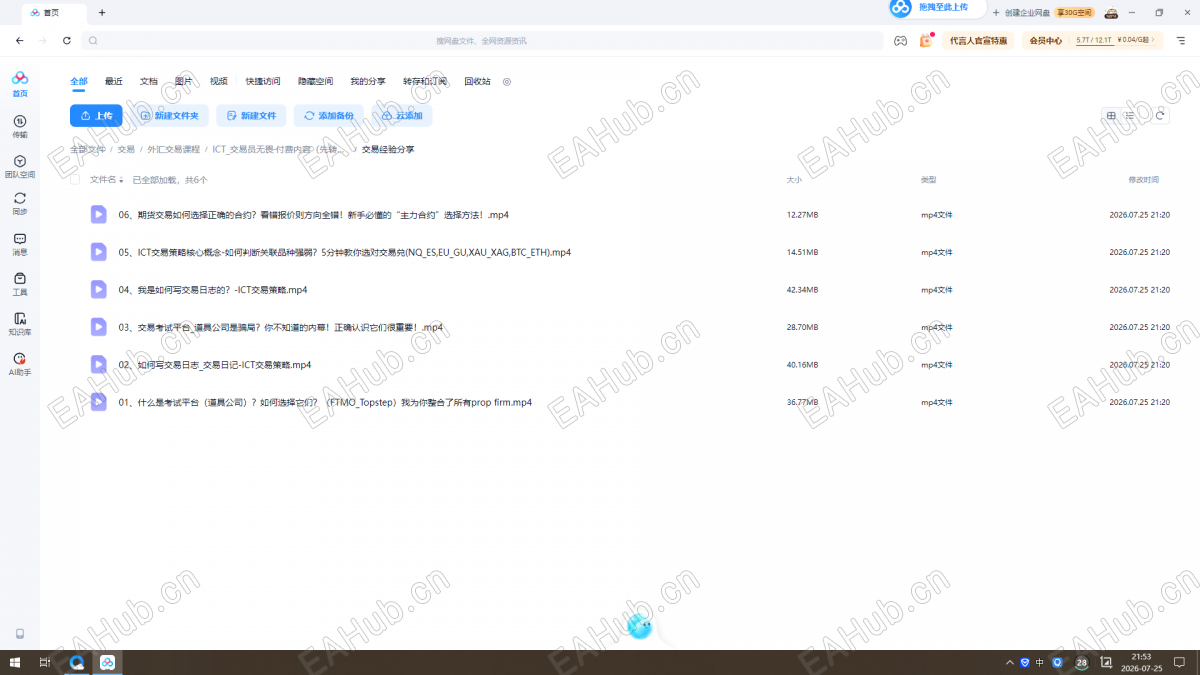
Task: Open file 03、交易考试平台_道具公司是骗局 mp4
Action: tap(280, 327)
